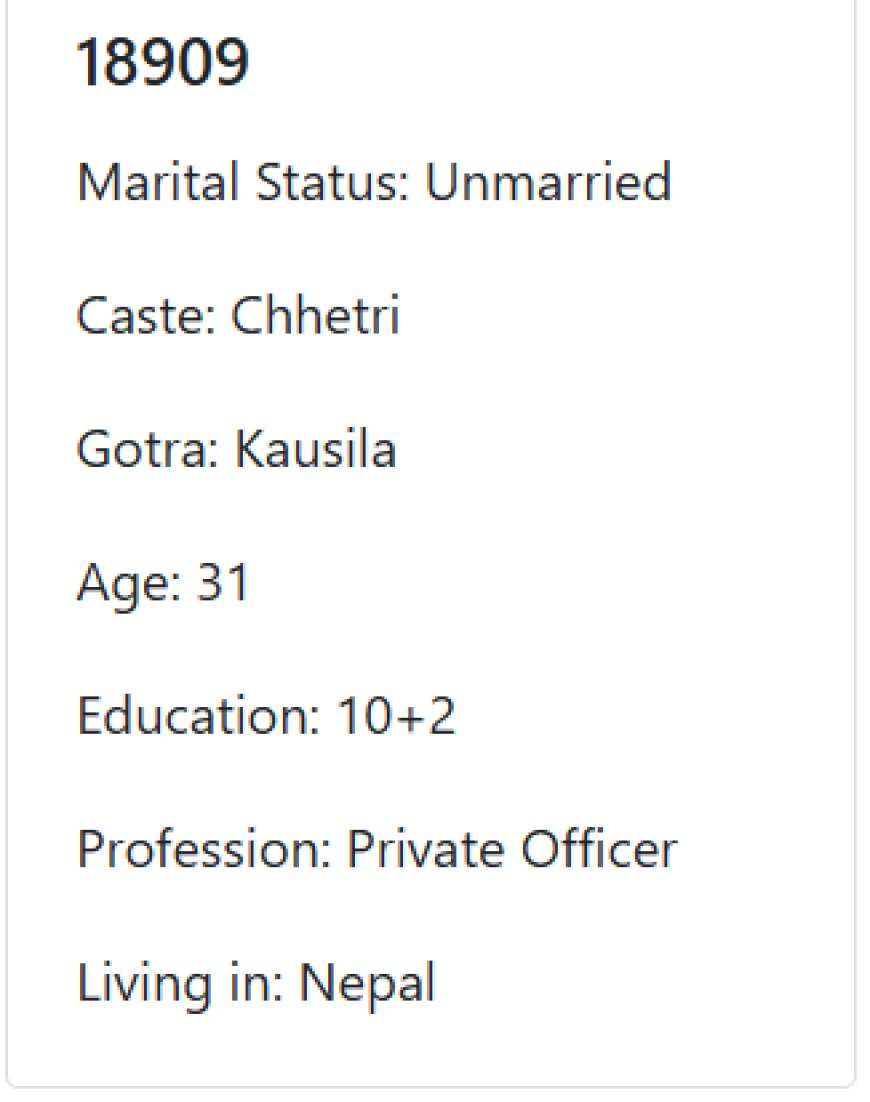This screenshot has width=870, height=1102.
Task: Select the Kausila gotra value
Action: click(x=316, y=449)
